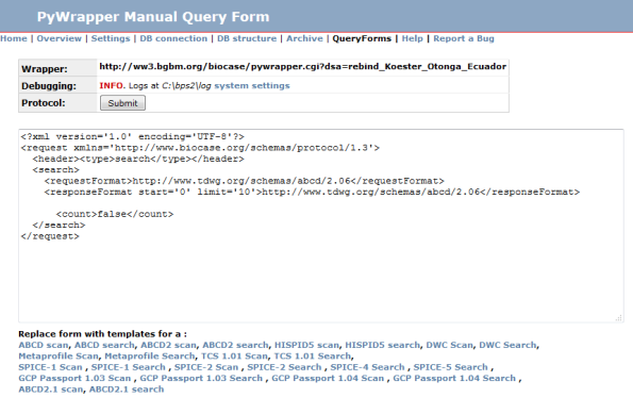Load the ABCD2 scan template
Viewport: 633px width, 398px height.
[x=168, y=345]
